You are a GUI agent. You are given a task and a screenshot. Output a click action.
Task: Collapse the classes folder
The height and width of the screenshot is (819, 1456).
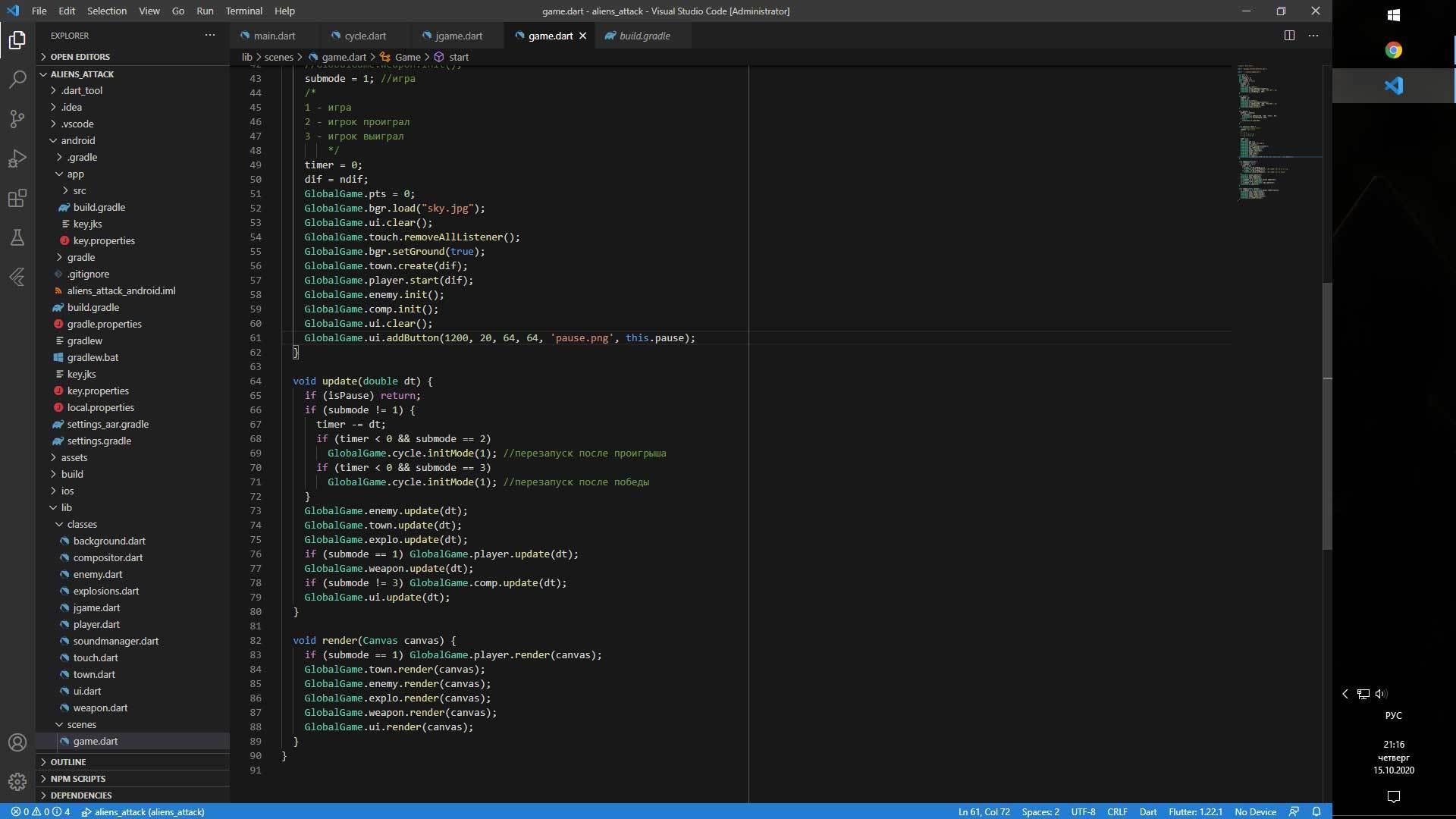click(x=81, y=524)
